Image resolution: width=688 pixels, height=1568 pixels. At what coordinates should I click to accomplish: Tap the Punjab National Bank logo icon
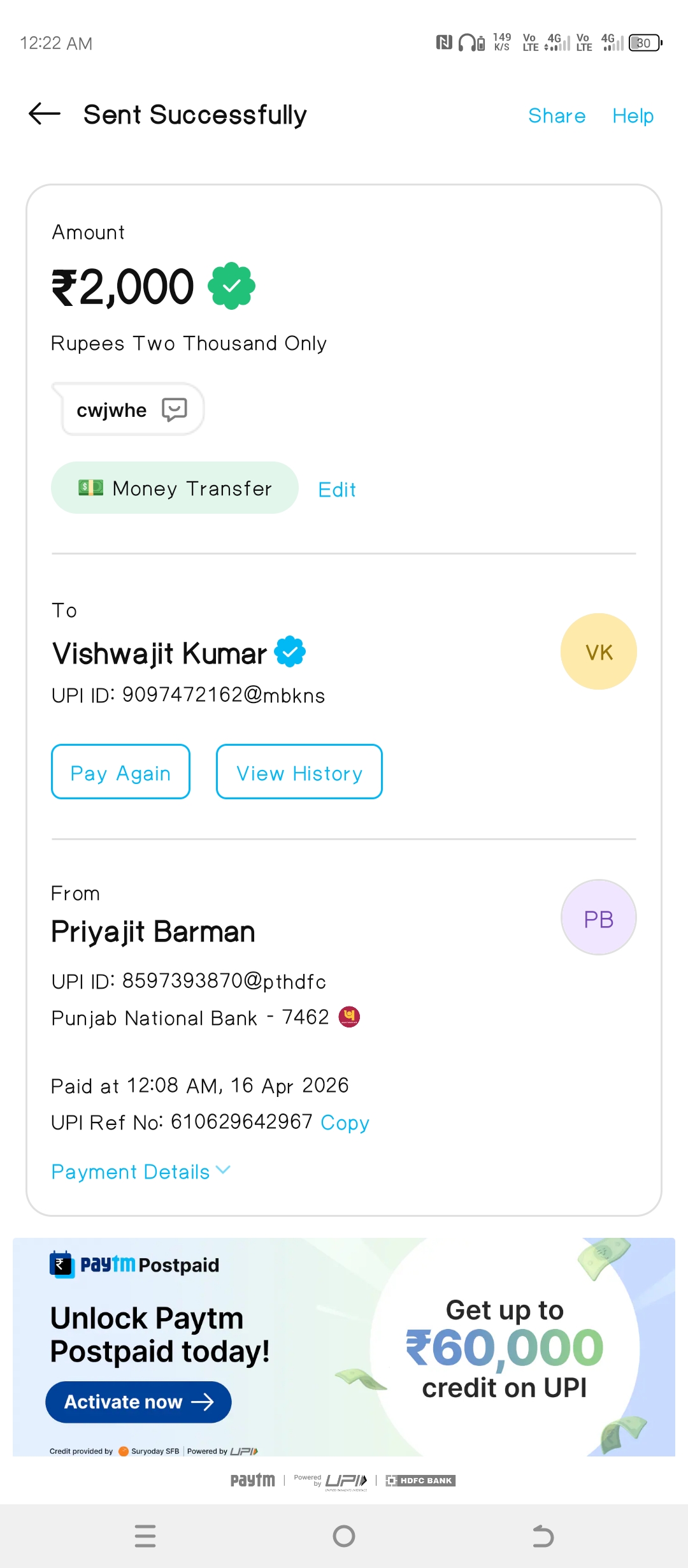(x=349, y=1017)
